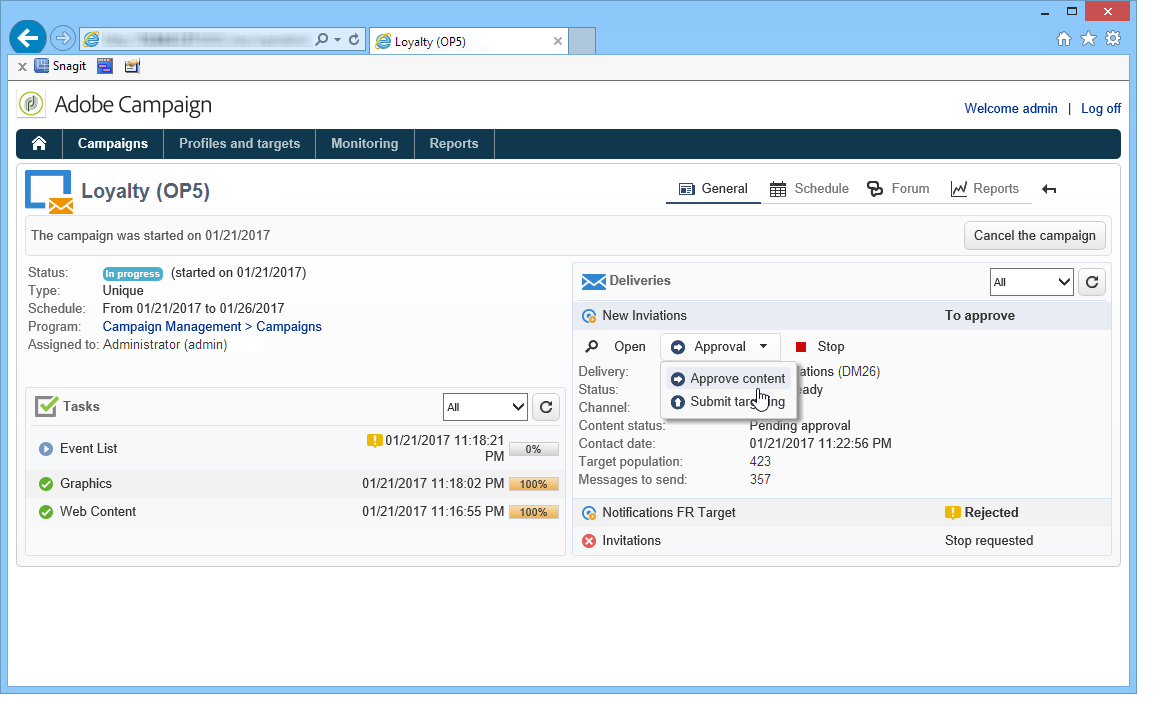Open the Campaigns menu
The image size is (1163, 722).
113,143
